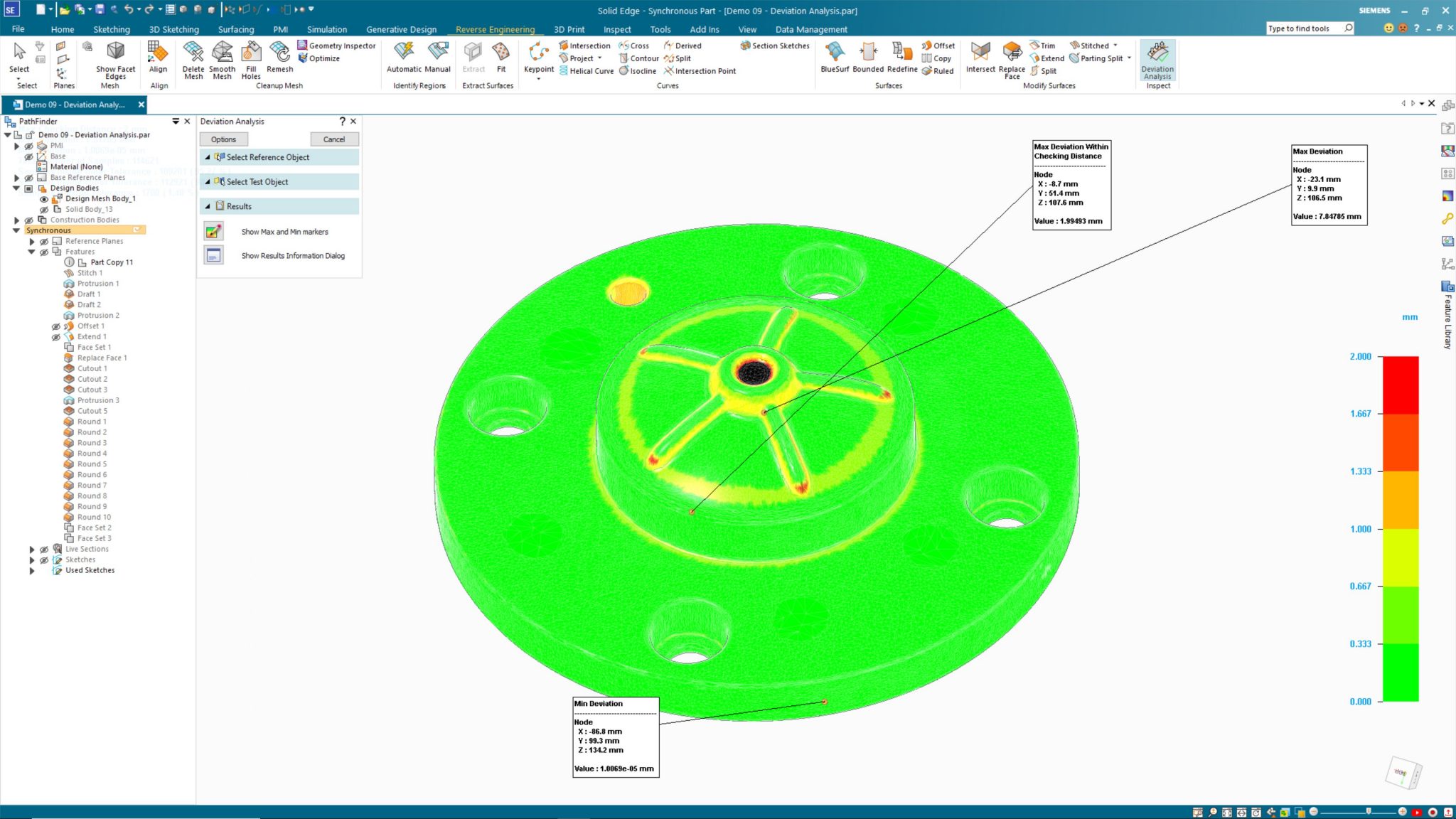Toggle visibility of Design Mesh Body_1
This screenshot has width=1456, height=819.
click(x=44, y=199)
